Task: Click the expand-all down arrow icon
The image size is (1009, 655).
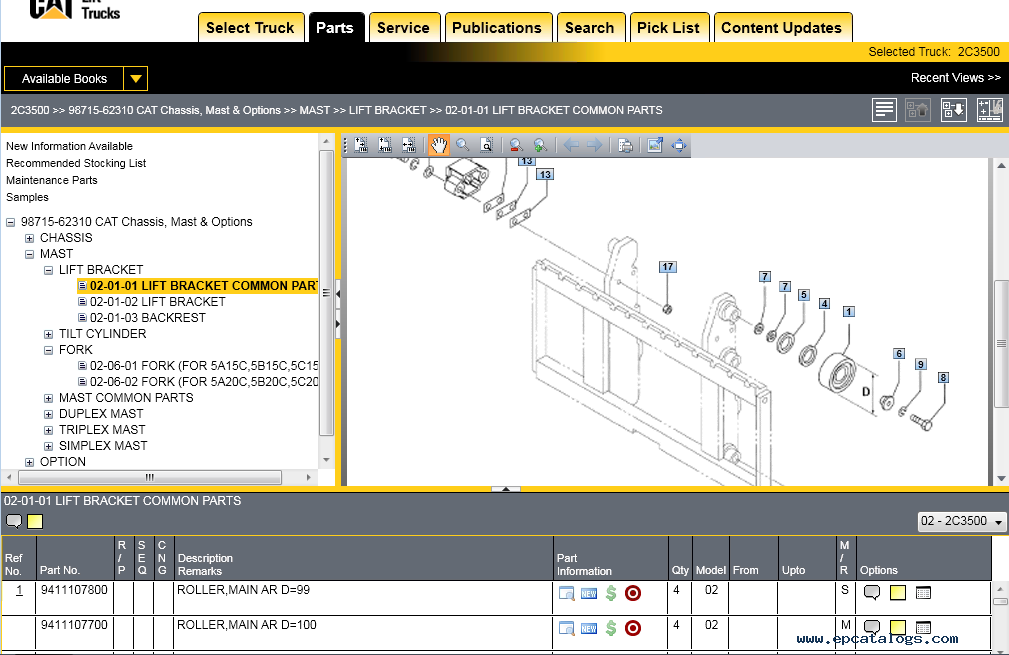Action: pyautogui.click(x=953, y=110)
